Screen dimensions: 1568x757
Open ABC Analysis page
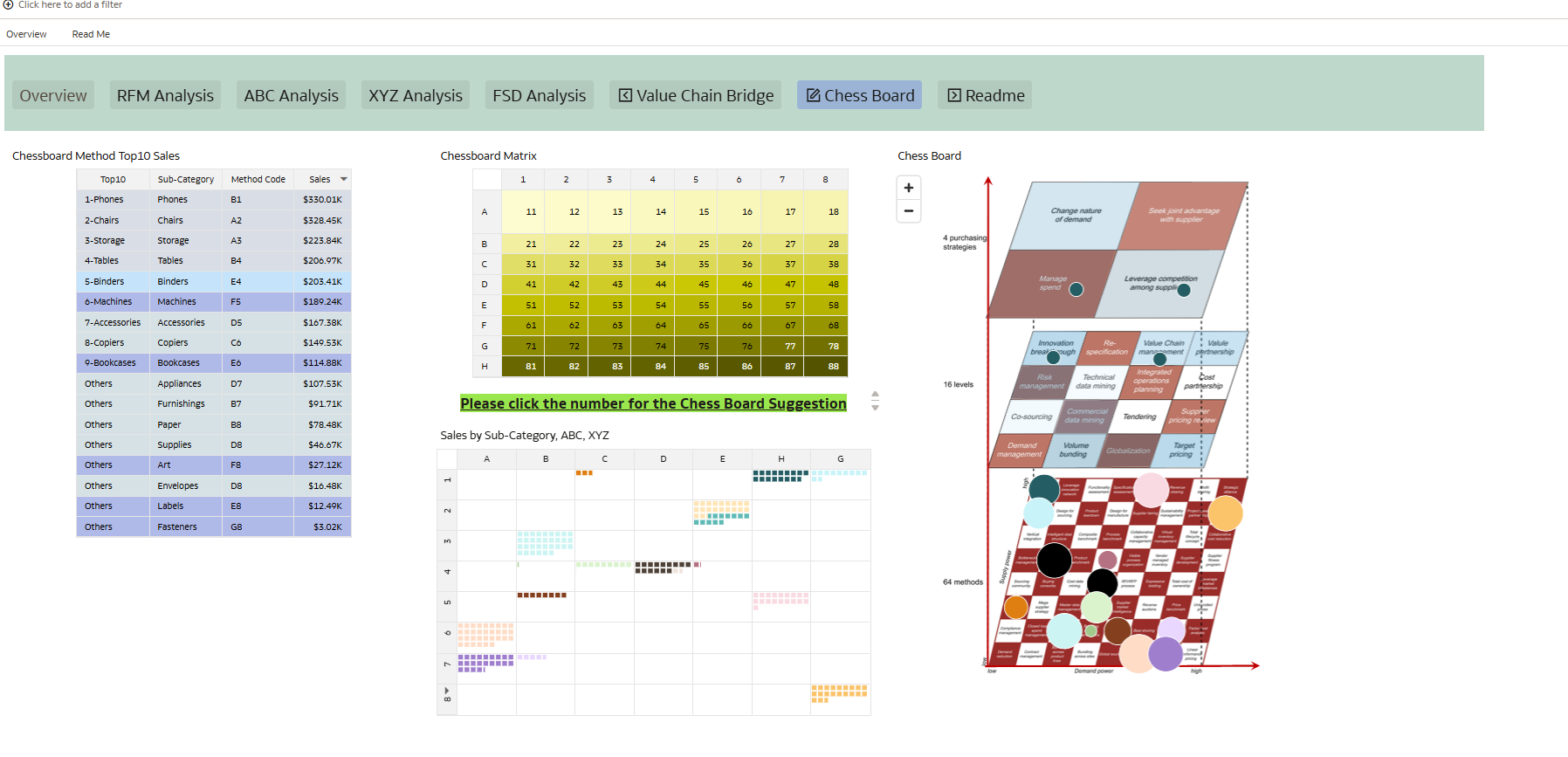[291, 95]
